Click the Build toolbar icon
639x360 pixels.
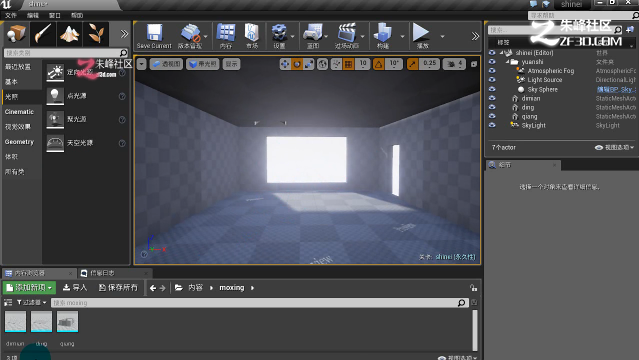click(x=383, y=36)
